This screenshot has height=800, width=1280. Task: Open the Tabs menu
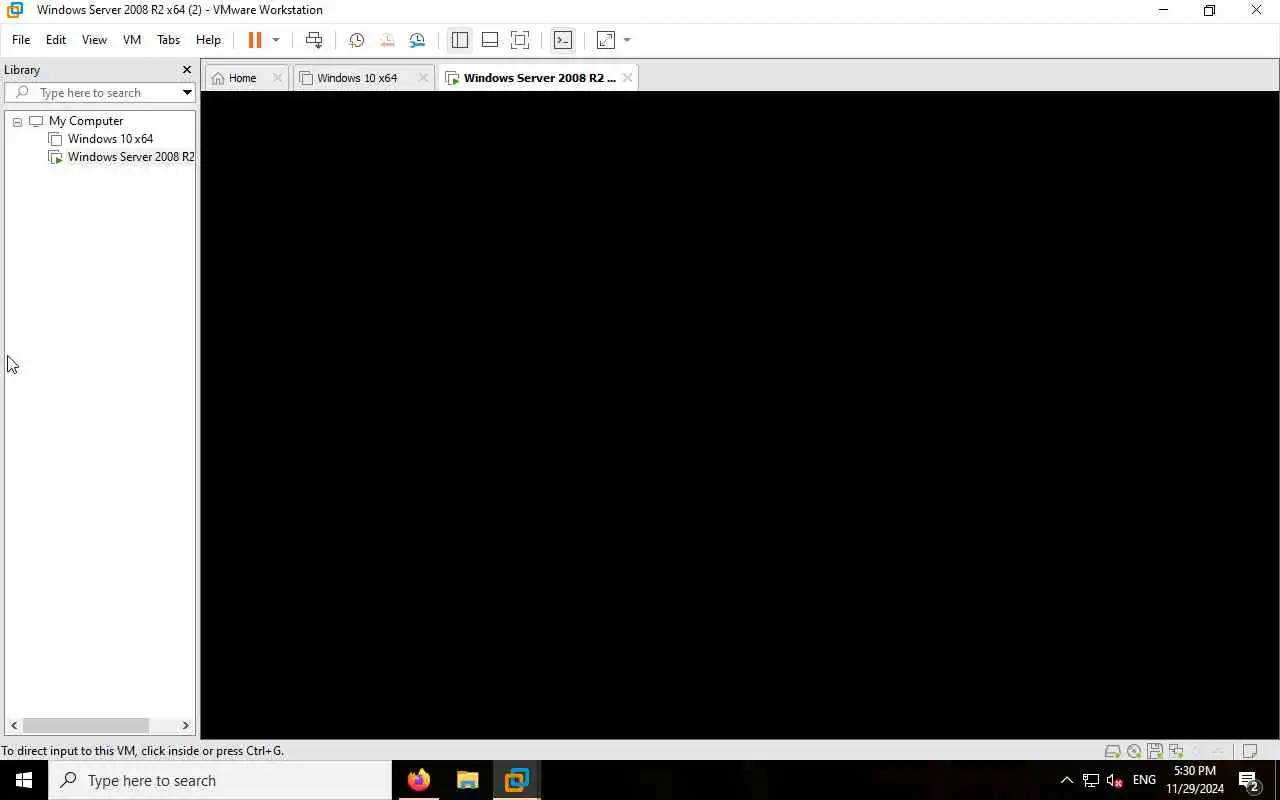(x=168, y=40)
